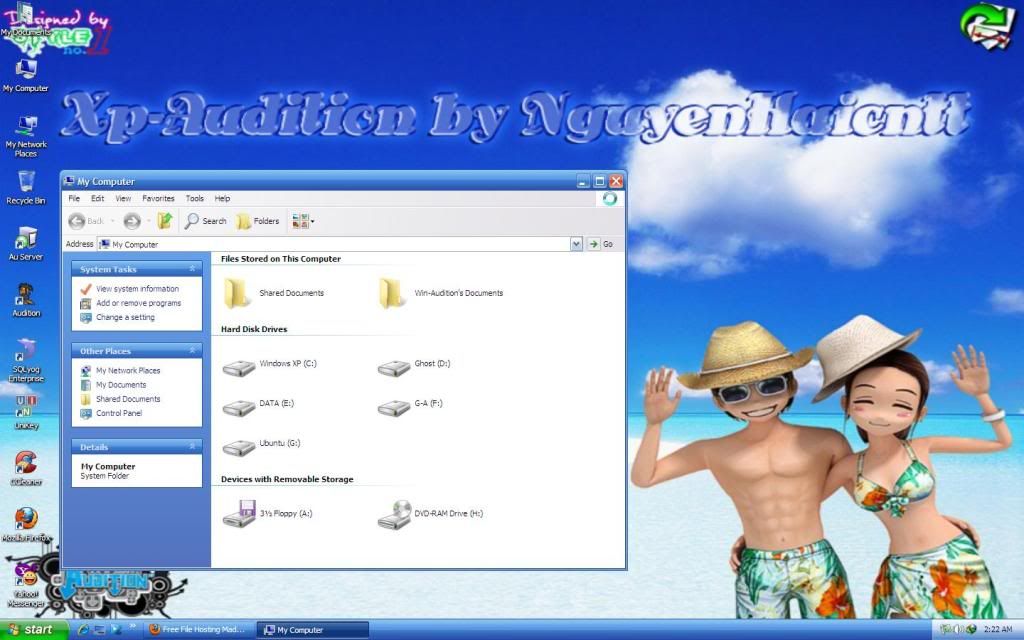Image resolution: width=1024 pixels, height=640 pixels.
Task: Select the Shared Documents folder
Action: tap(273, 293)
